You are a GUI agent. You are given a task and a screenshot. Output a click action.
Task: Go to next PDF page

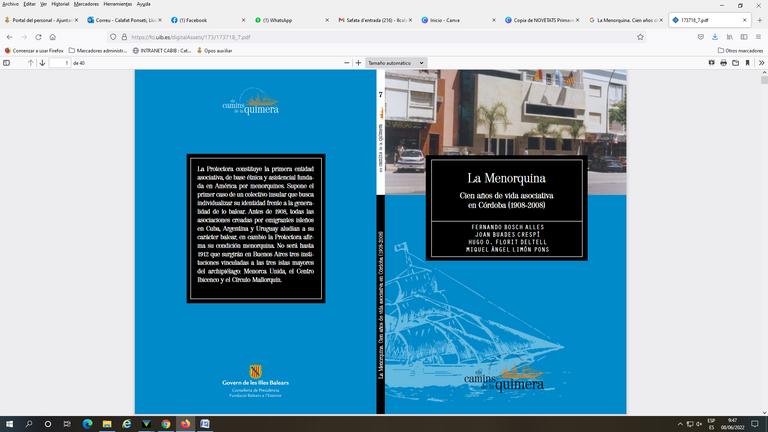tap(43, 63)
